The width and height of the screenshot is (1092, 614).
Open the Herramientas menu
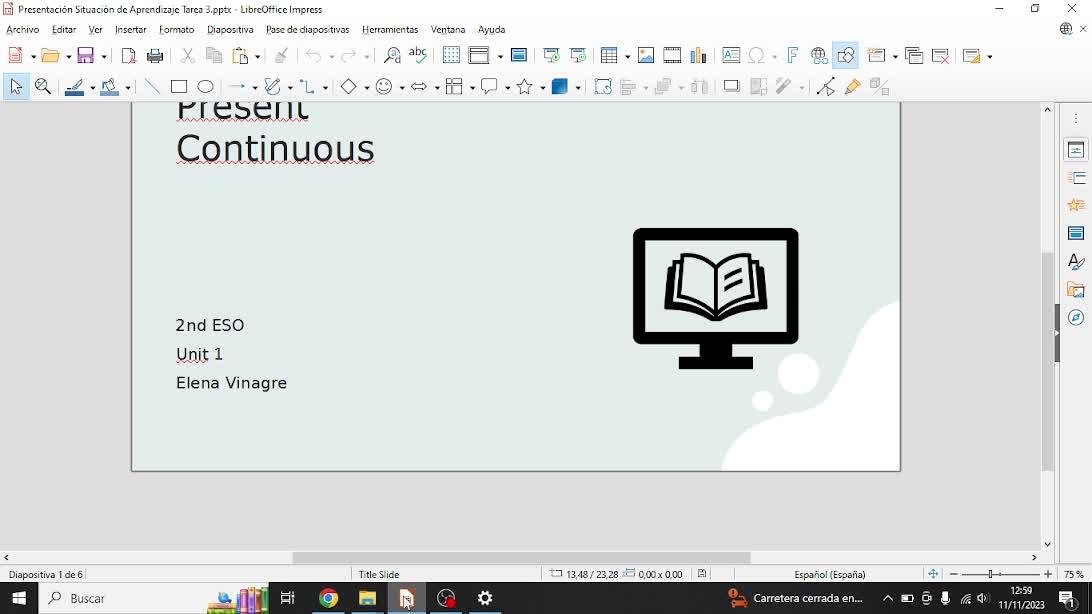click(x=390, y=30)
